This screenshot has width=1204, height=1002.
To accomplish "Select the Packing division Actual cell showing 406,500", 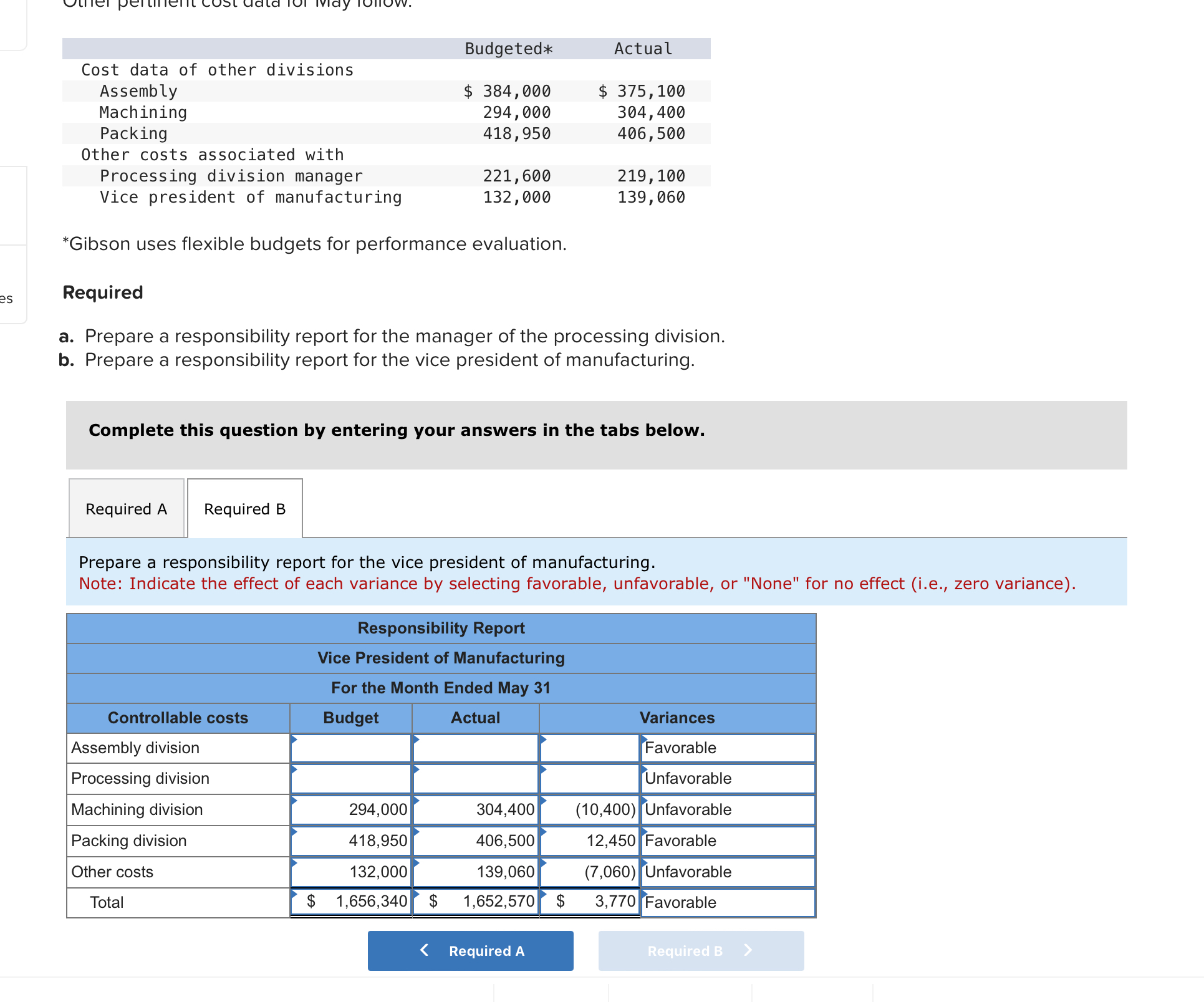I will [x=475, y=841].
